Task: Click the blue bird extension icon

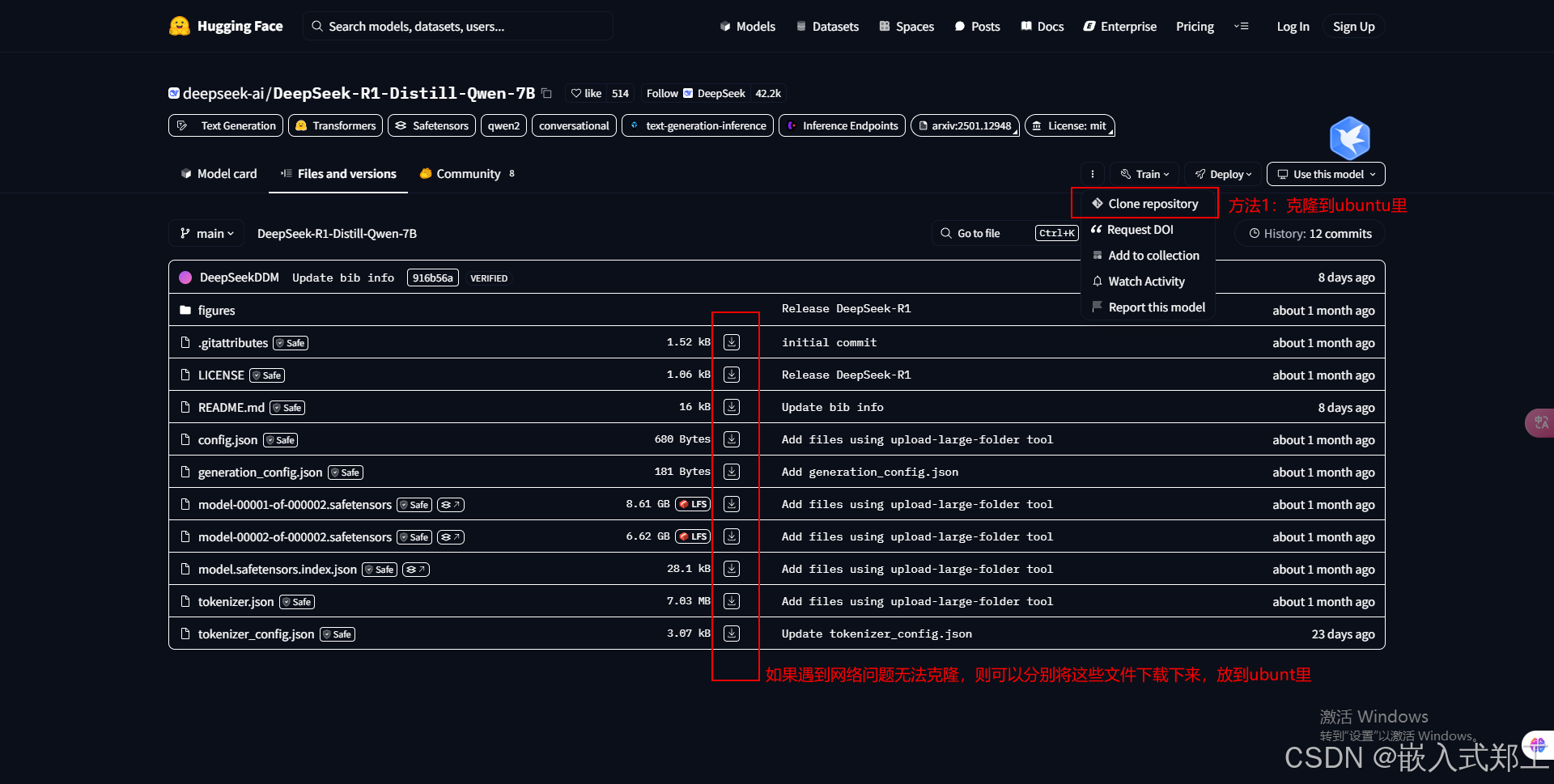Action: click(x=1349, y=138)
